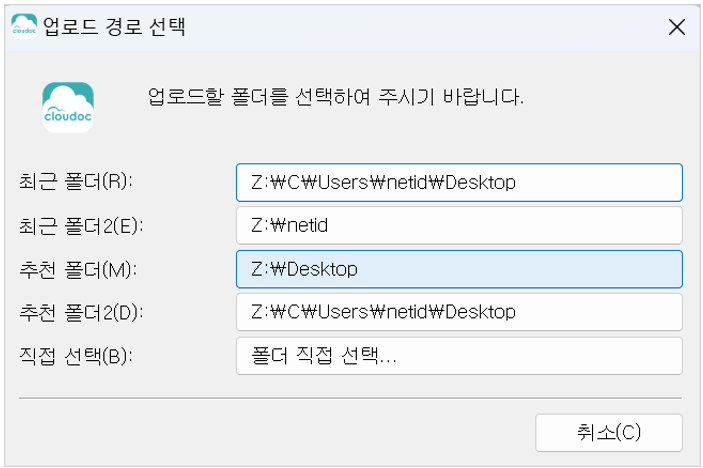Click the instruction text 업로드할 폴더를 선택하여 주시기 바랍니다
Viewport: 703px width, 468px height.
click(x=336, y=97)
